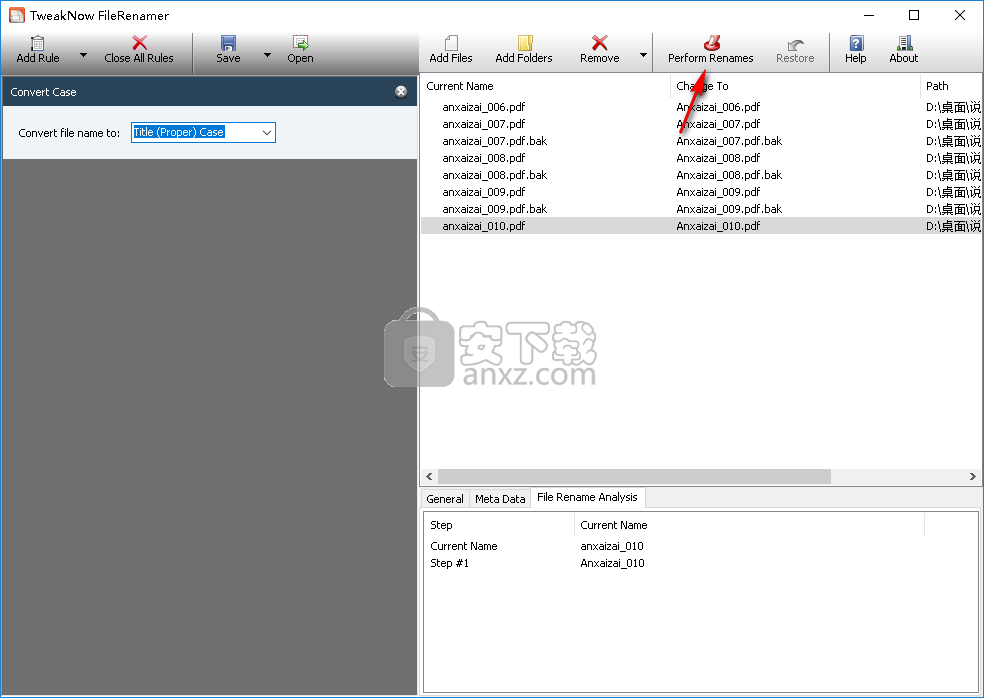Switch to the Meta Data tab
Screen dimensions: 984x698
coord(500,499)
